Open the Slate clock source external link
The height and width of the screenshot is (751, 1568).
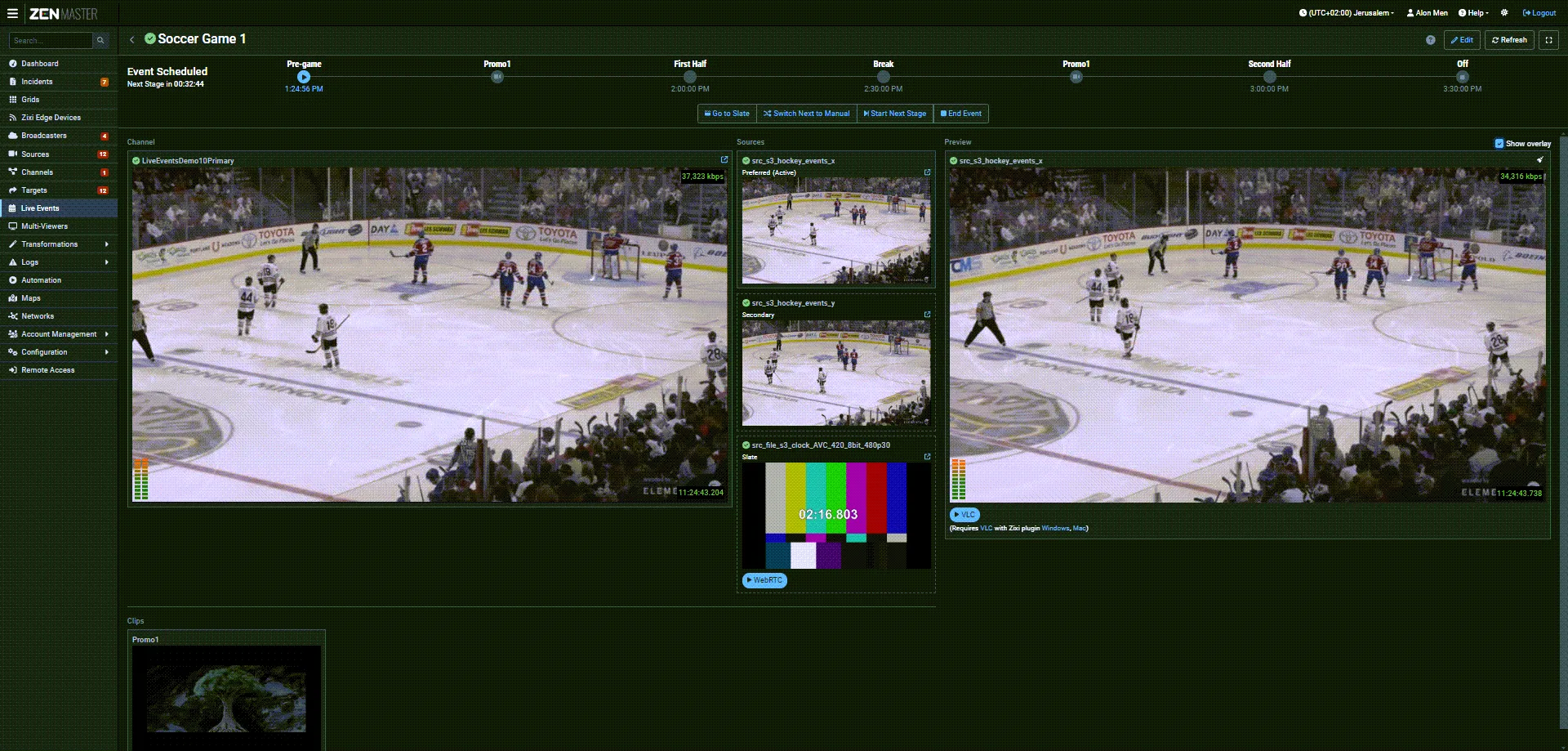point(927,457)
